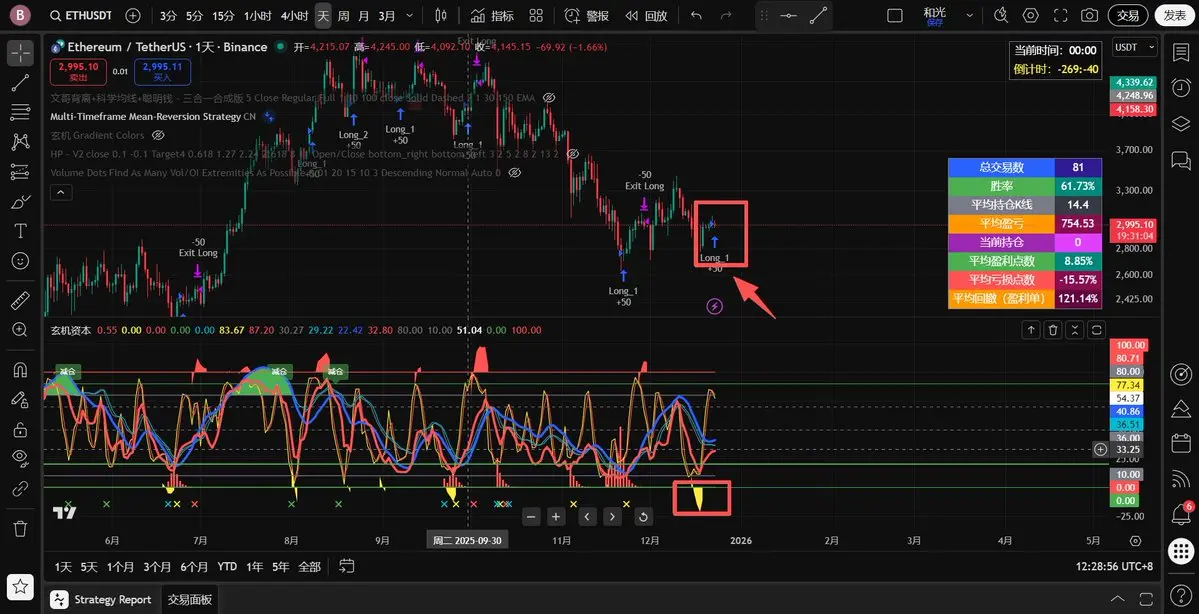Click the 发表 publish button
Viewport: 1199px width, 614px height.
1174,15
